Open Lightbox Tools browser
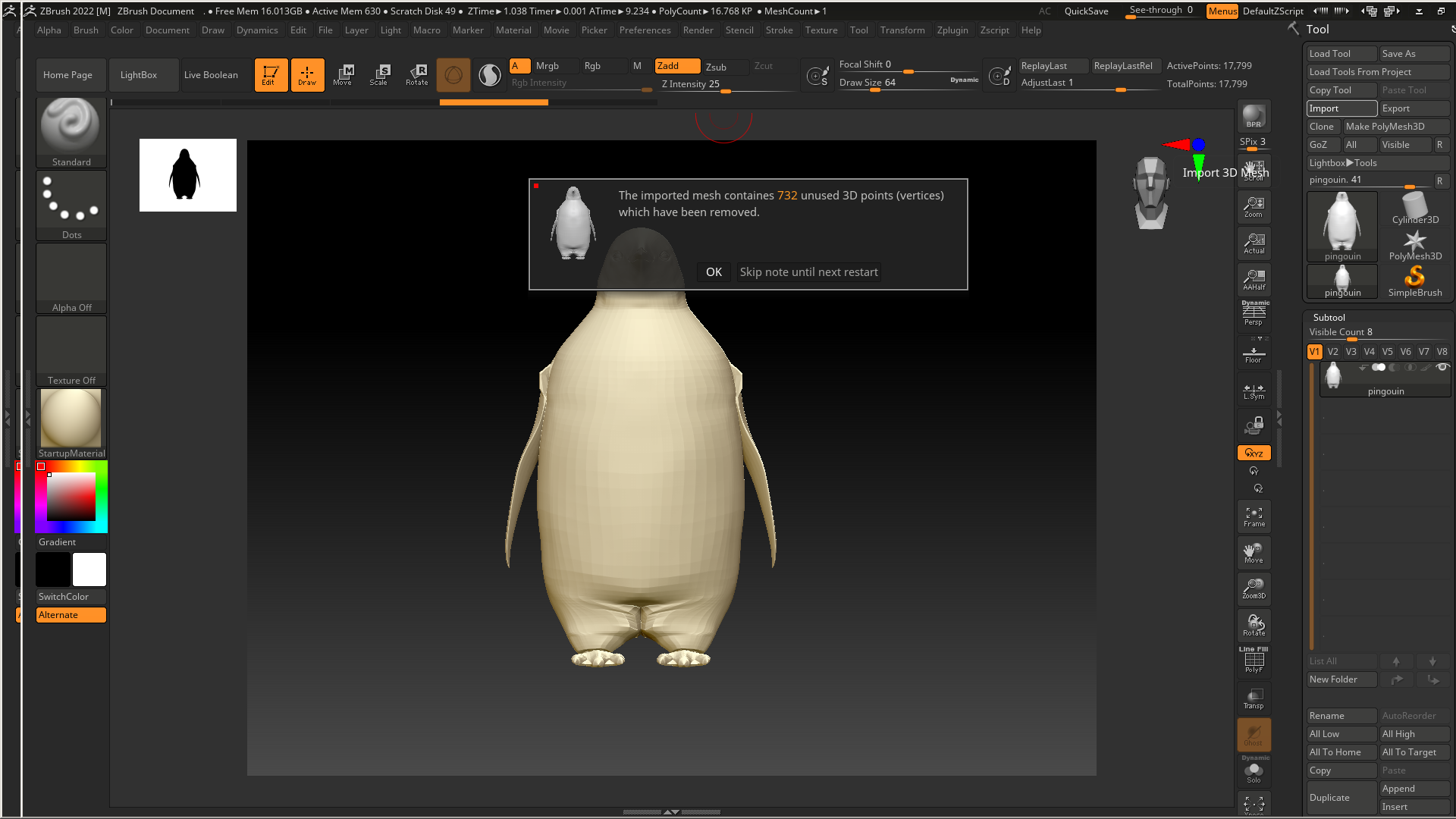The image size is (1456, 819). click(1343, 163)
